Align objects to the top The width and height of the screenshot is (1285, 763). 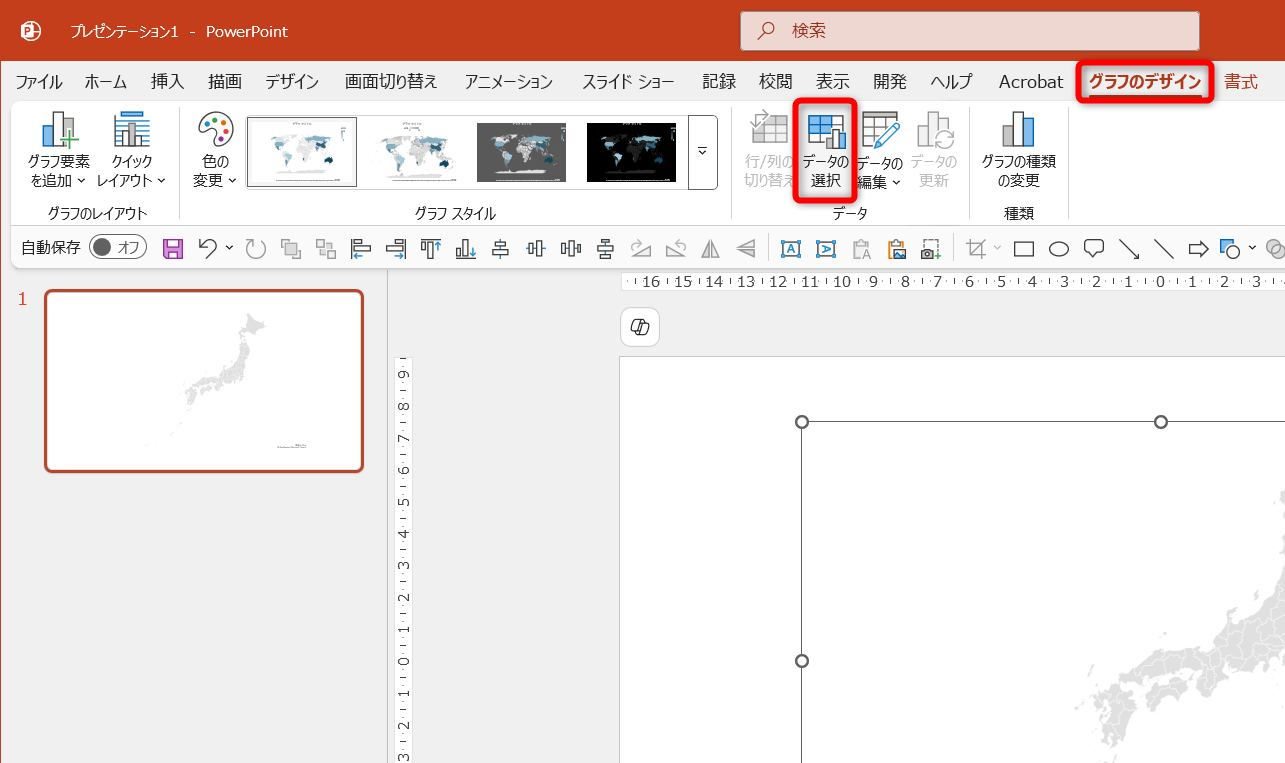(431, 249)
